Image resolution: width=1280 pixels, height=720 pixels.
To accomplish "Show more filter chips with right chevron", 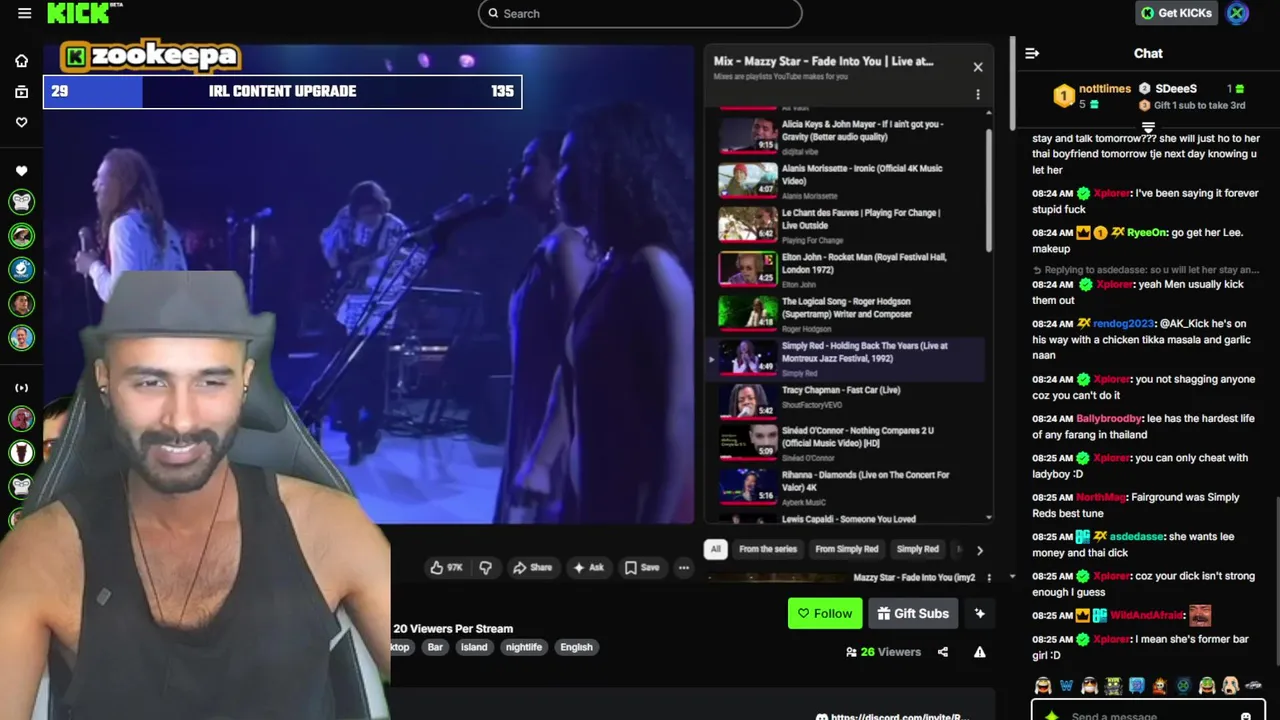I will [x=979, y=550].
